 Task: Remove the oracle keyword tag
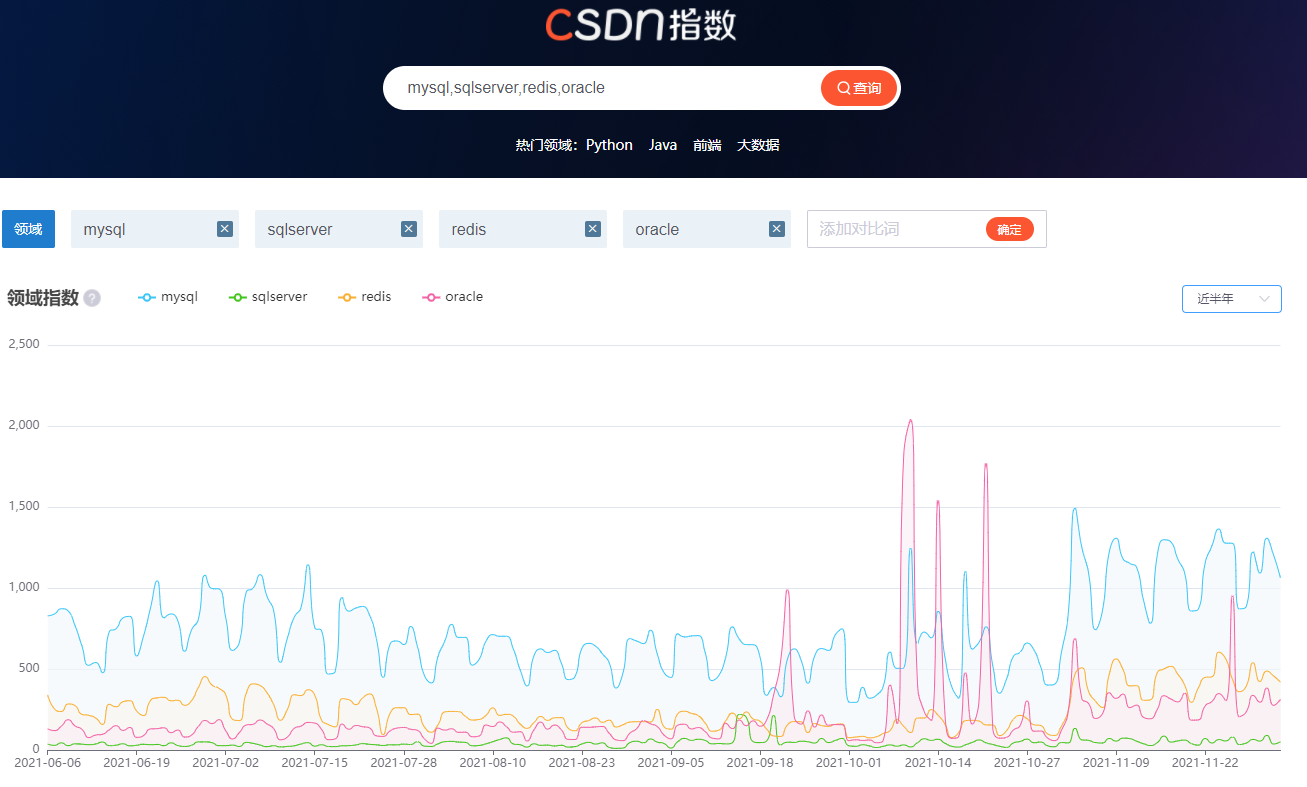(x=777, y=229)
